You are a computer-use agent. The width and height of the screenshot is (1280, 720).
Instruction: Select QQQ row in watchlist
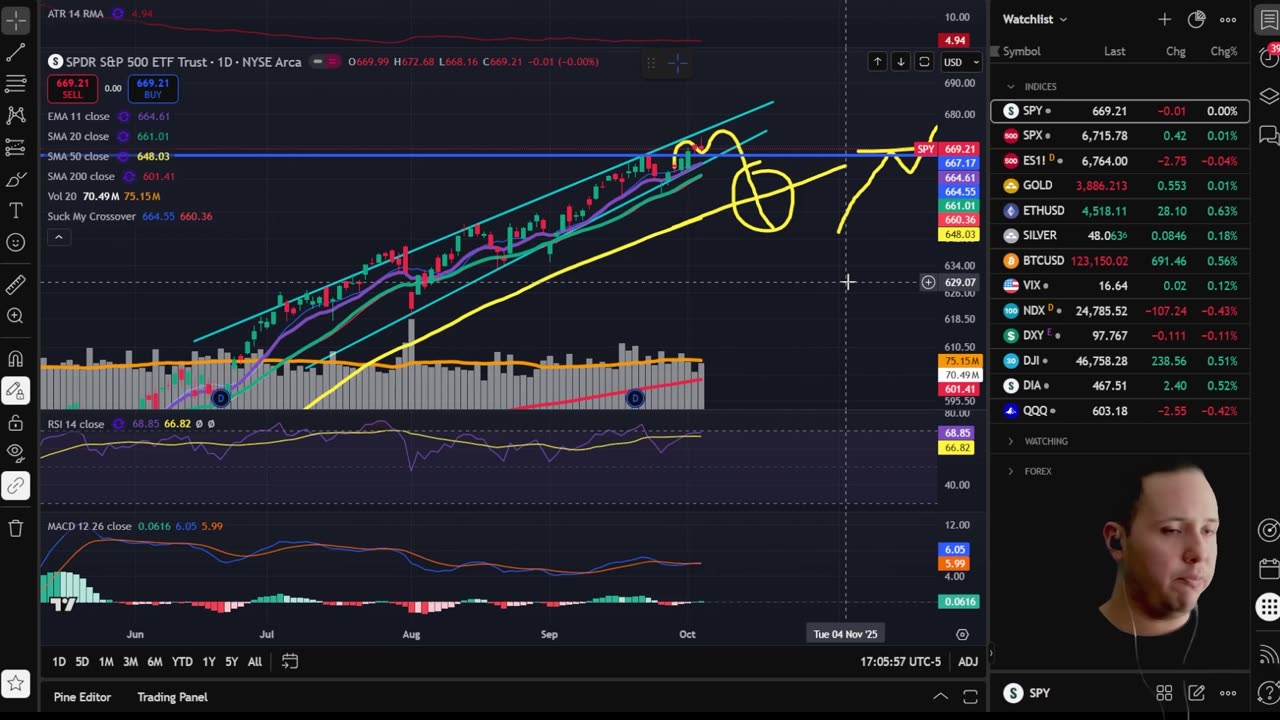[x=1120, y=411]
